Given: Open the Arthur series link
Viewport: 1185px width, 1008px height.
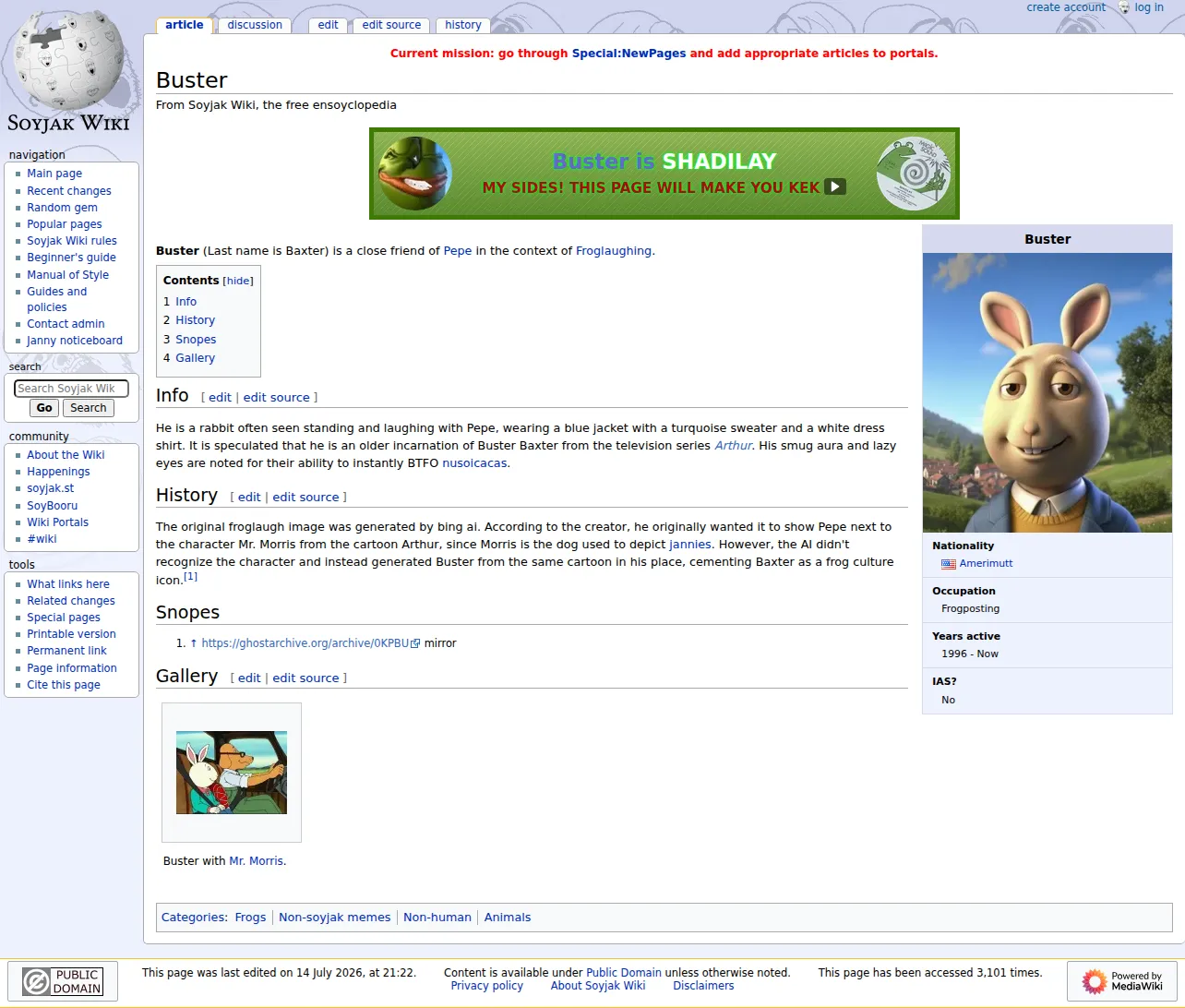Looking at the screenshot, I should tap(734, 446).
